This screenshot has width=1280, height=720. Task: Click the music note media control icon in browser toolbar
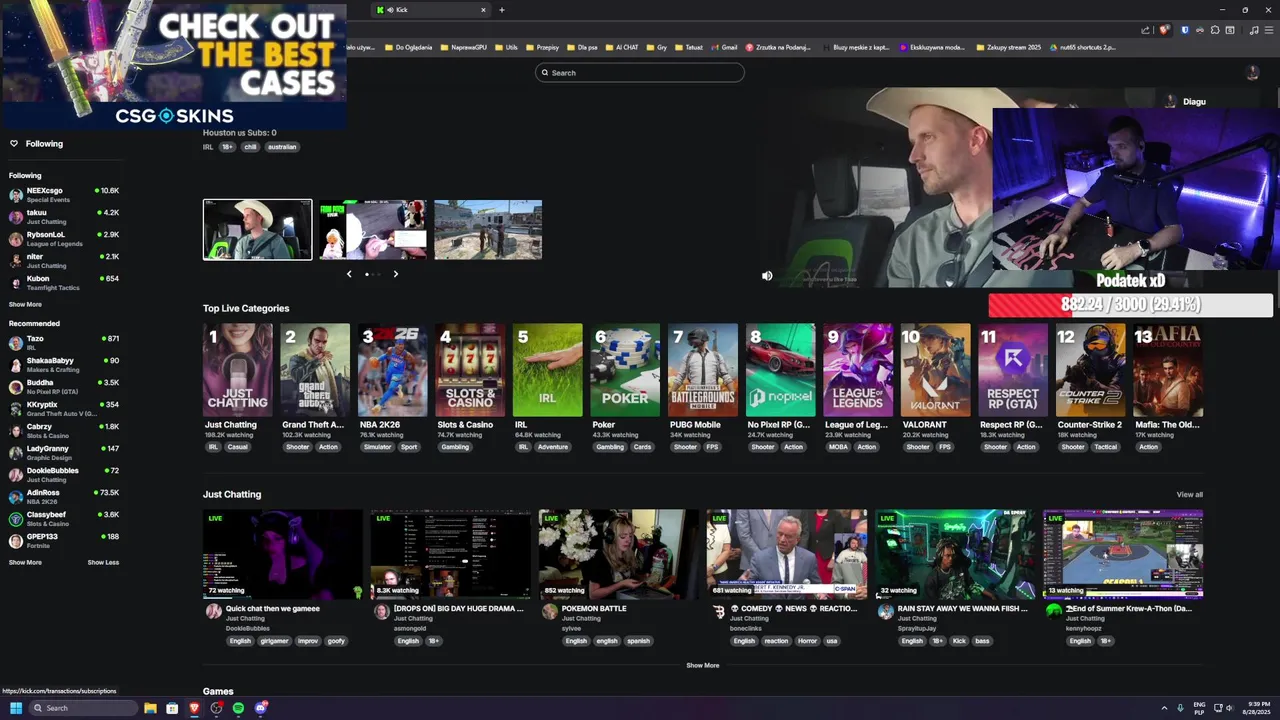tap(1255, 30)
